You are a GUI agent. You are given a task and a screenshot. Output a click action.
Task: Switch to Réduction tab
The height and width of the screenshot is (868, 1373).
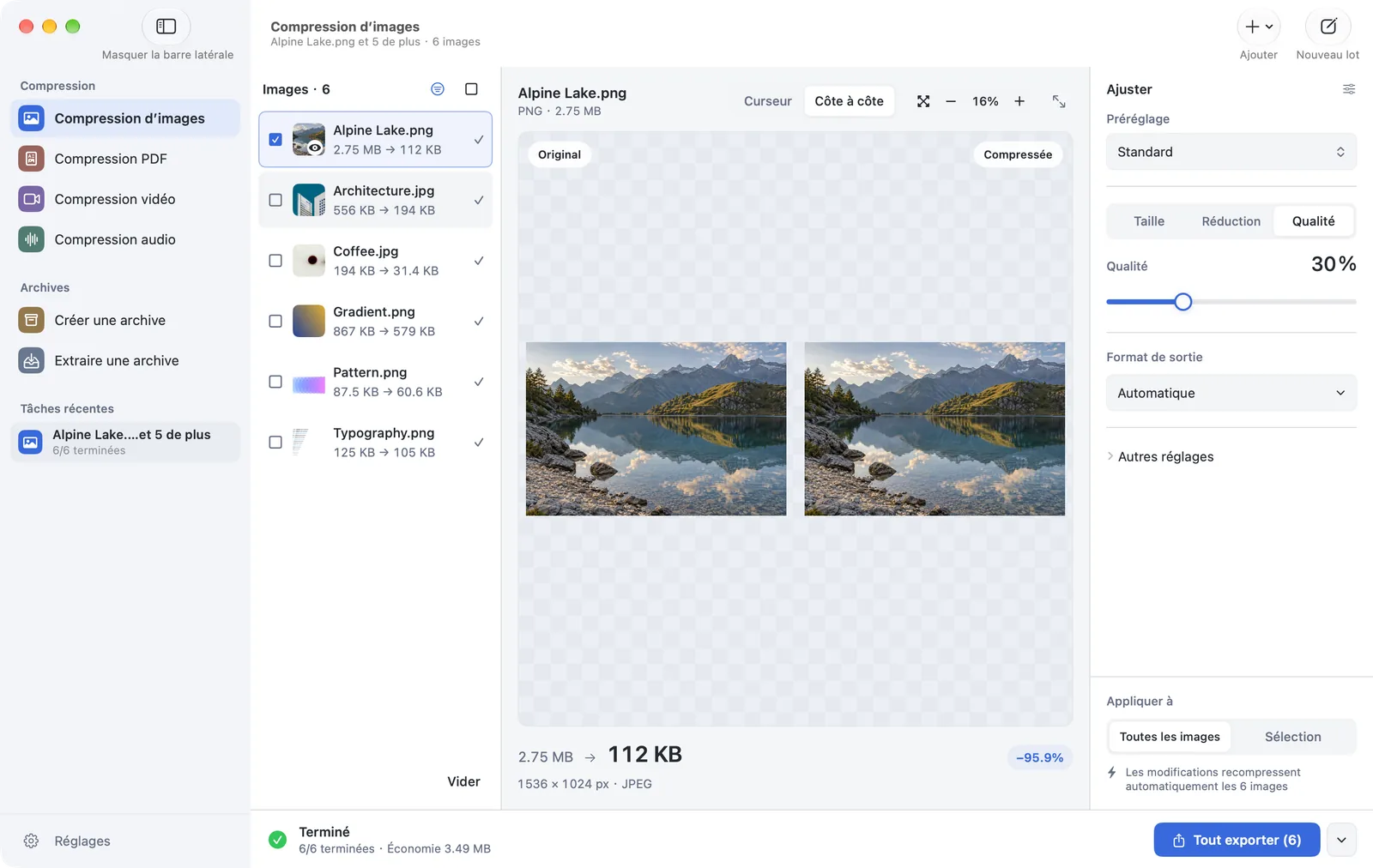pyautogui.click(x=1231, y=221)
